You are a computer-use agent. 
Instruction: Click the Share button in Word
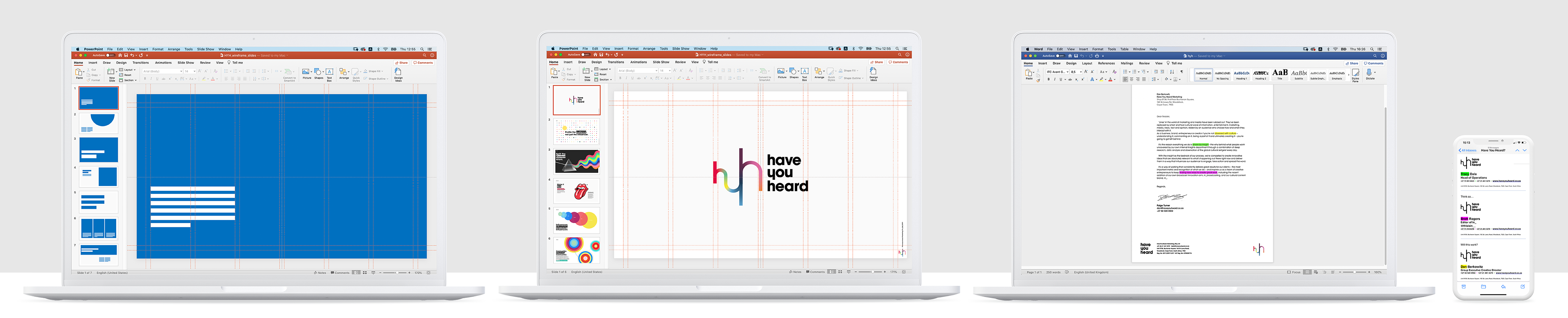click(1353, 63)
